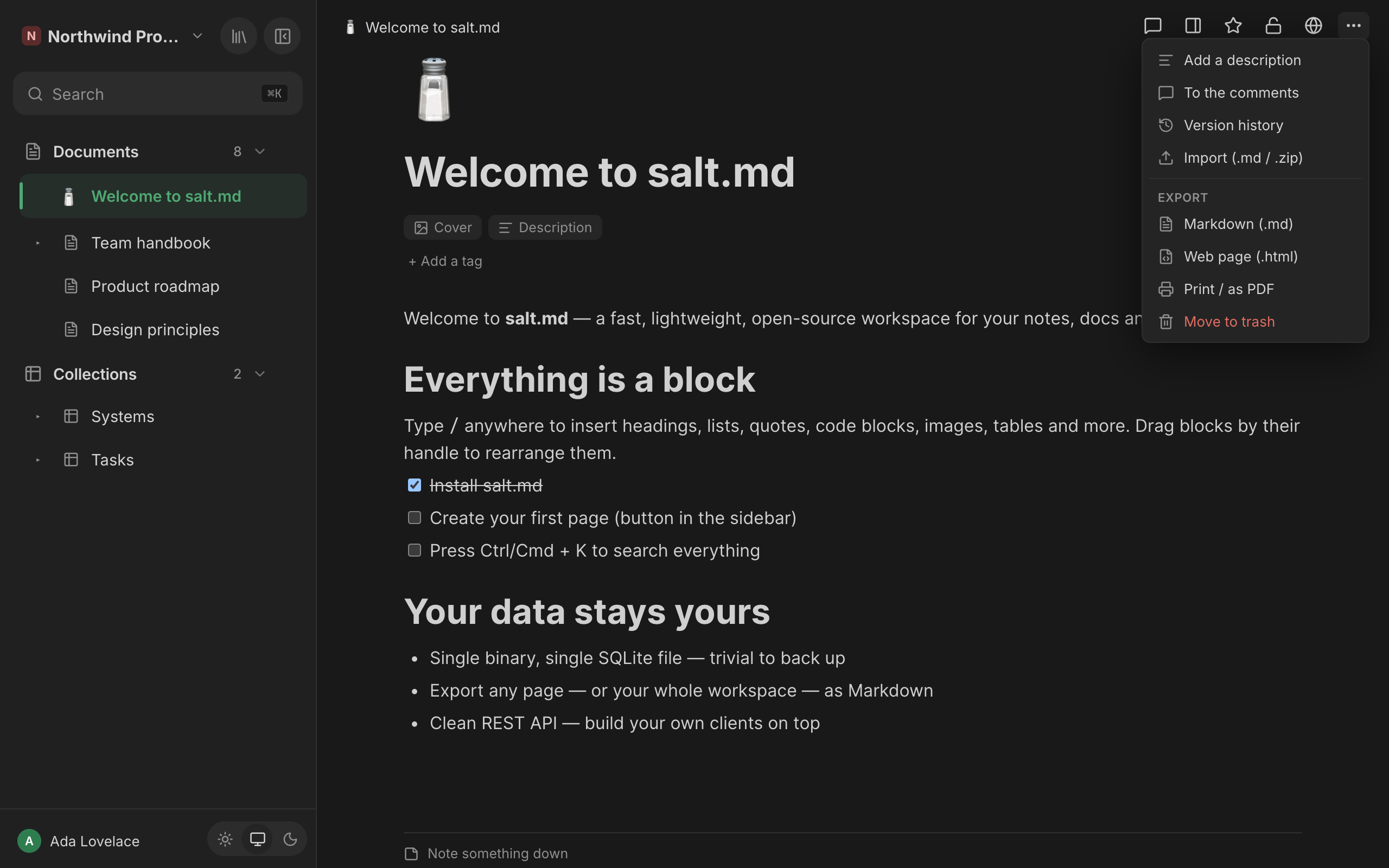Choose Import (.md / .zip) menu item
This screenshot has height=868, width=1389.
coord(1256,158)
